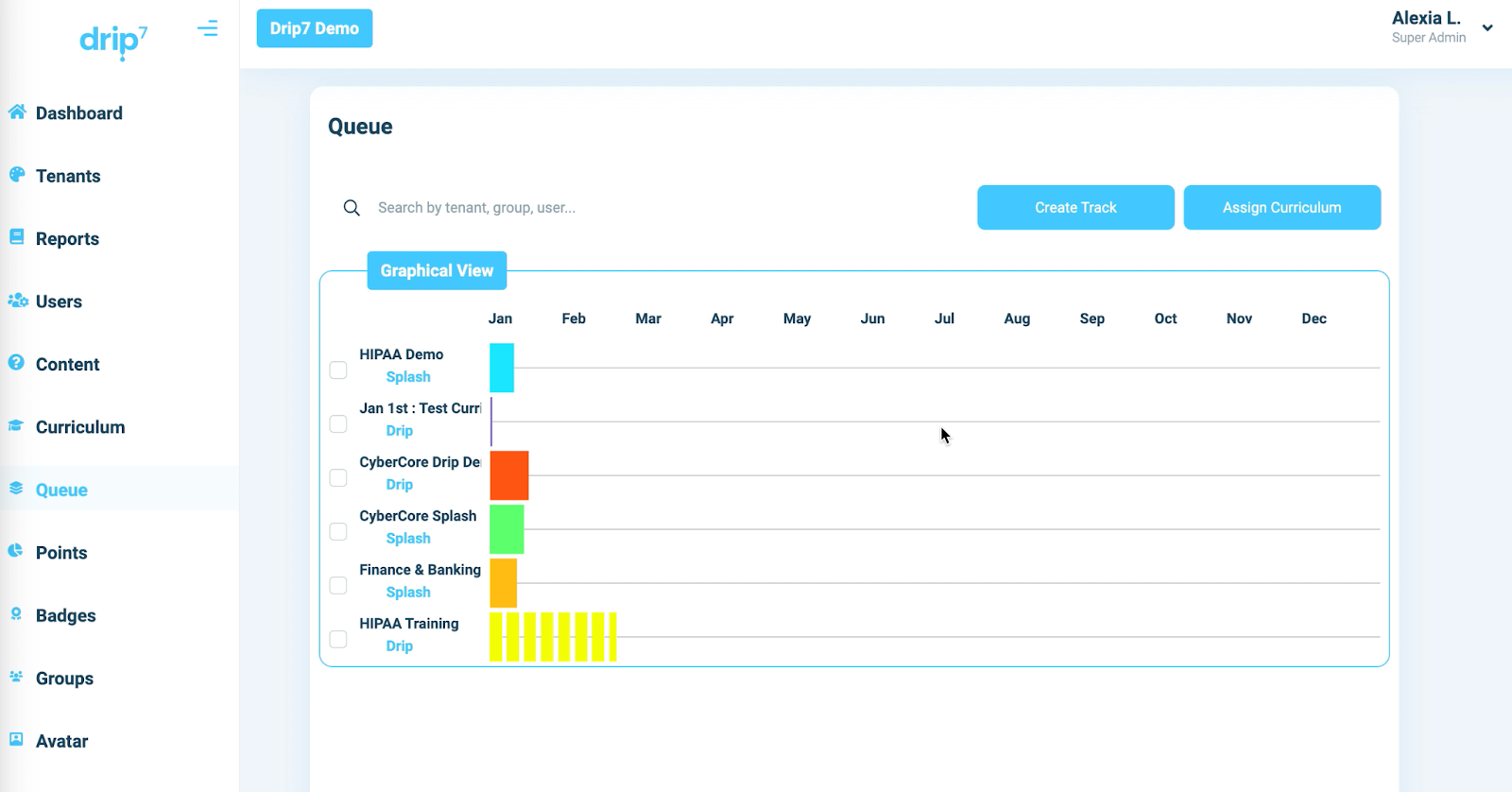Click the Badges award icon
This screenshot has height=792, width=1512.
pos(16,614)
